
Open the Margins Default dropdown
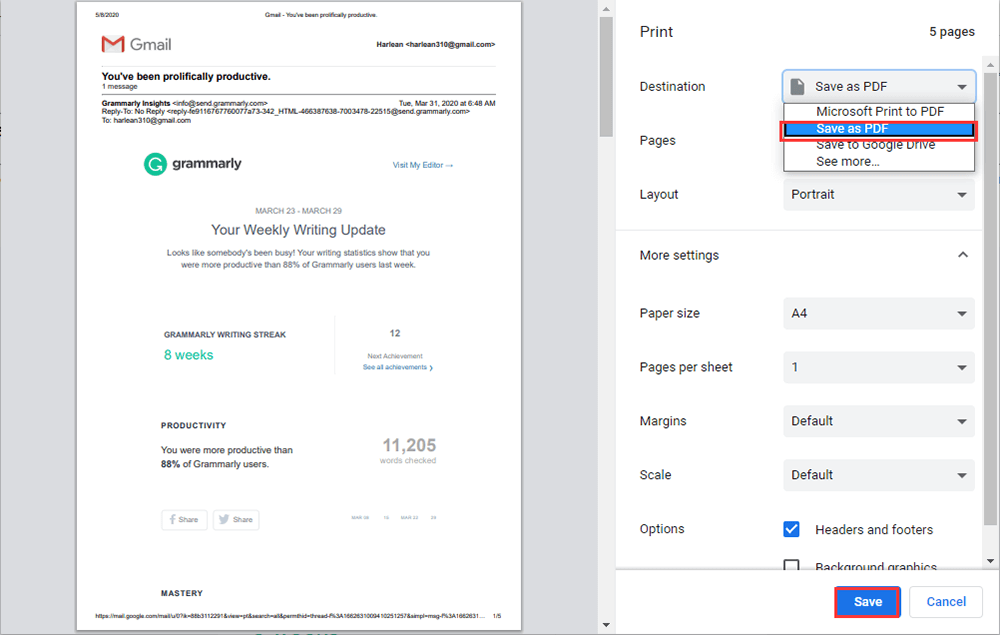(x=879, y=421)
